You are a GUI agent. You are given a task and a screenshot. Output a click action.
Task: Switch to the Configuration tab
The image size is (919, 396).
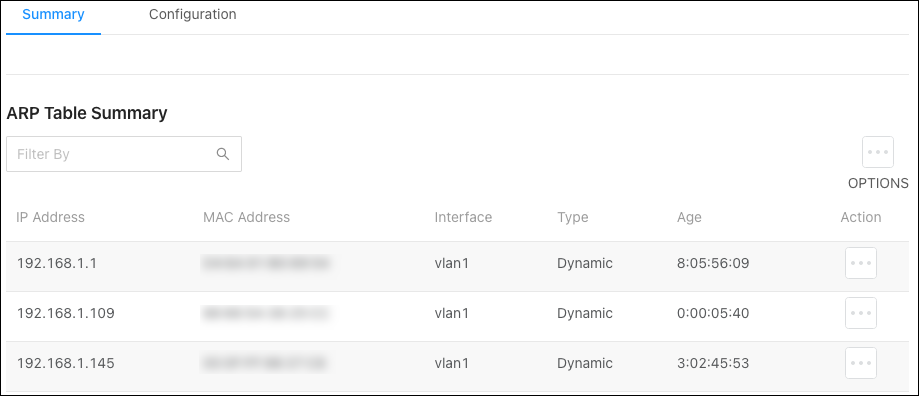[192, 14]
